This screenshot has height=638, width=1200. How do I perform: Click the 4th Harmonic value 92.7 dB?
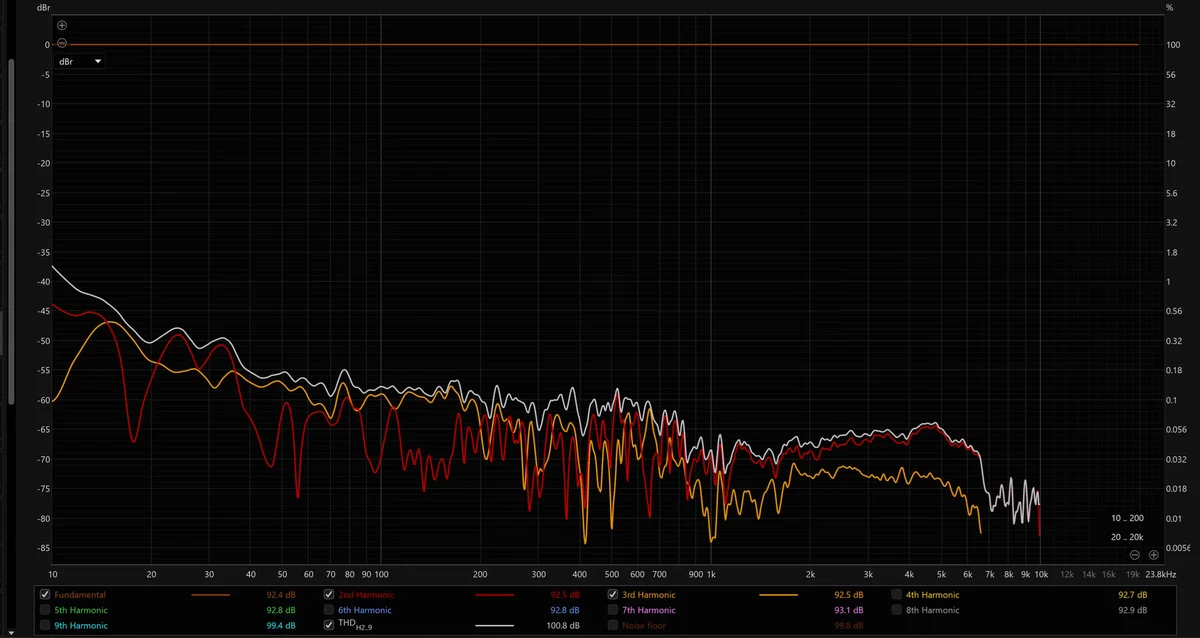(x=1132, y=595)
